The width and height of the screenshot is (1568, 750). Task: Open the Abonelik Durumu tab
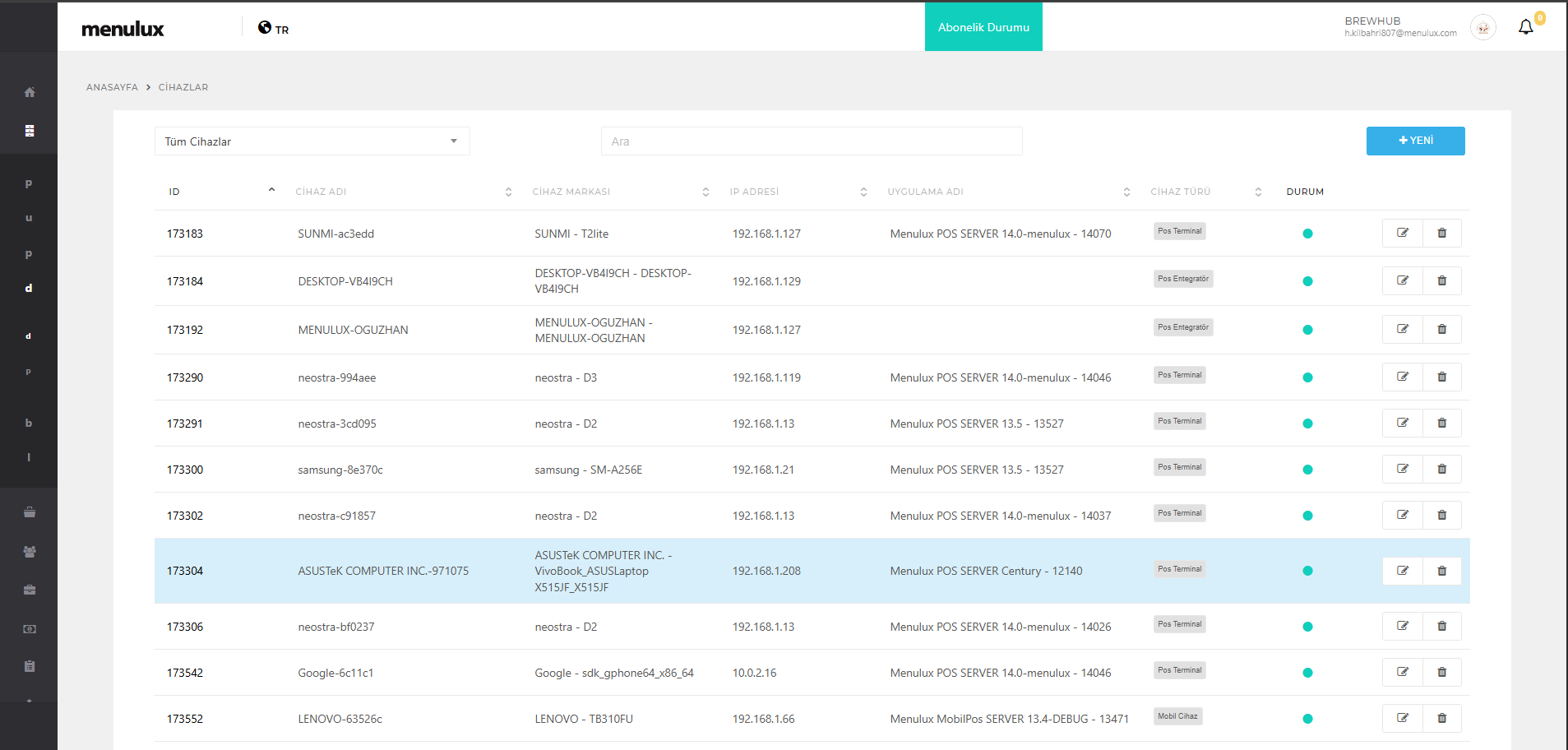click(x=983, y=27)
